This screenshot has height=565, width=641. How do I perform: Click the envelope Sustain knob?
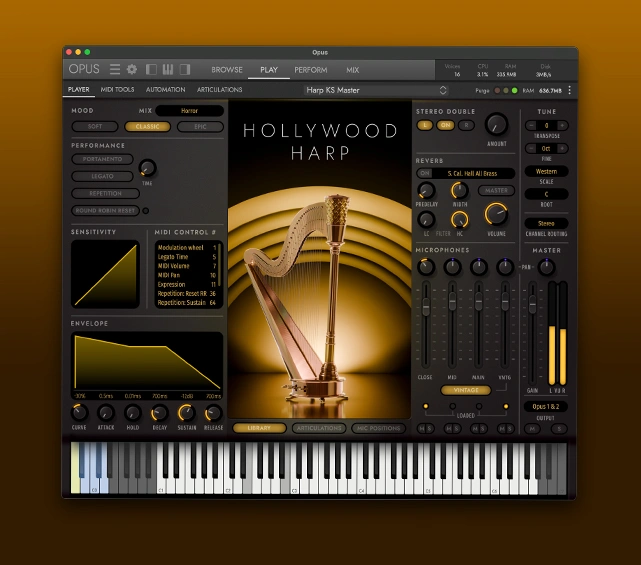[186, 413]
